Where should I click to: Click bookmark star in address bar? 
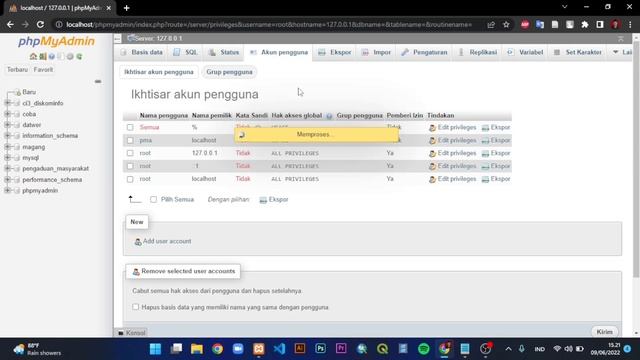506,24
